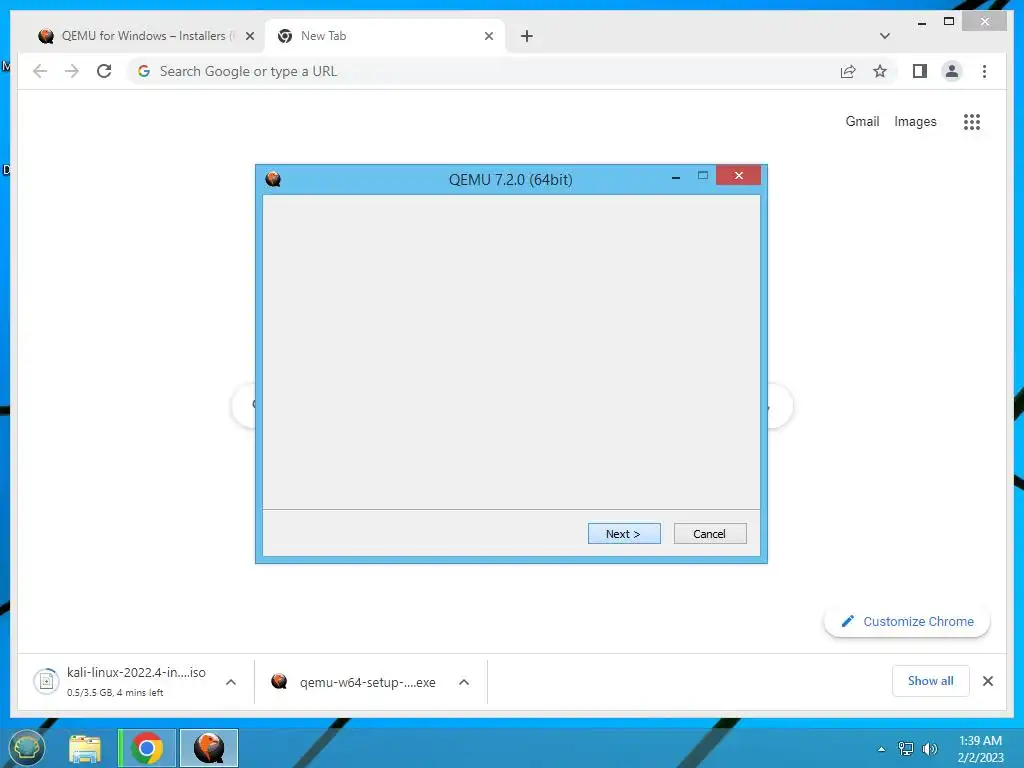The height and width of the screenshot is (768, 1024).
Task: Maximize the Chrome window
Action: [949, 22]
